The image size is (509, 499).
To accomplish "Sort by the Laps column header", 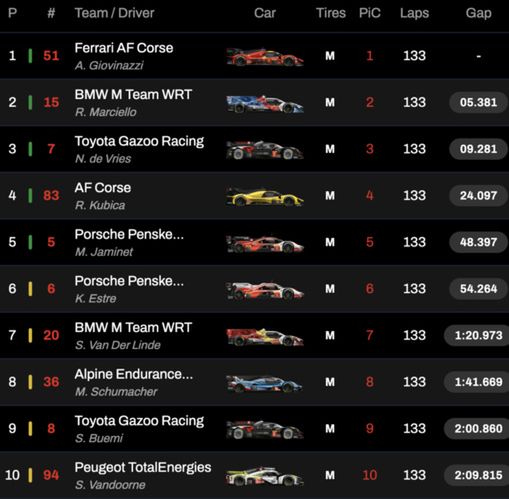I will 414,13.
